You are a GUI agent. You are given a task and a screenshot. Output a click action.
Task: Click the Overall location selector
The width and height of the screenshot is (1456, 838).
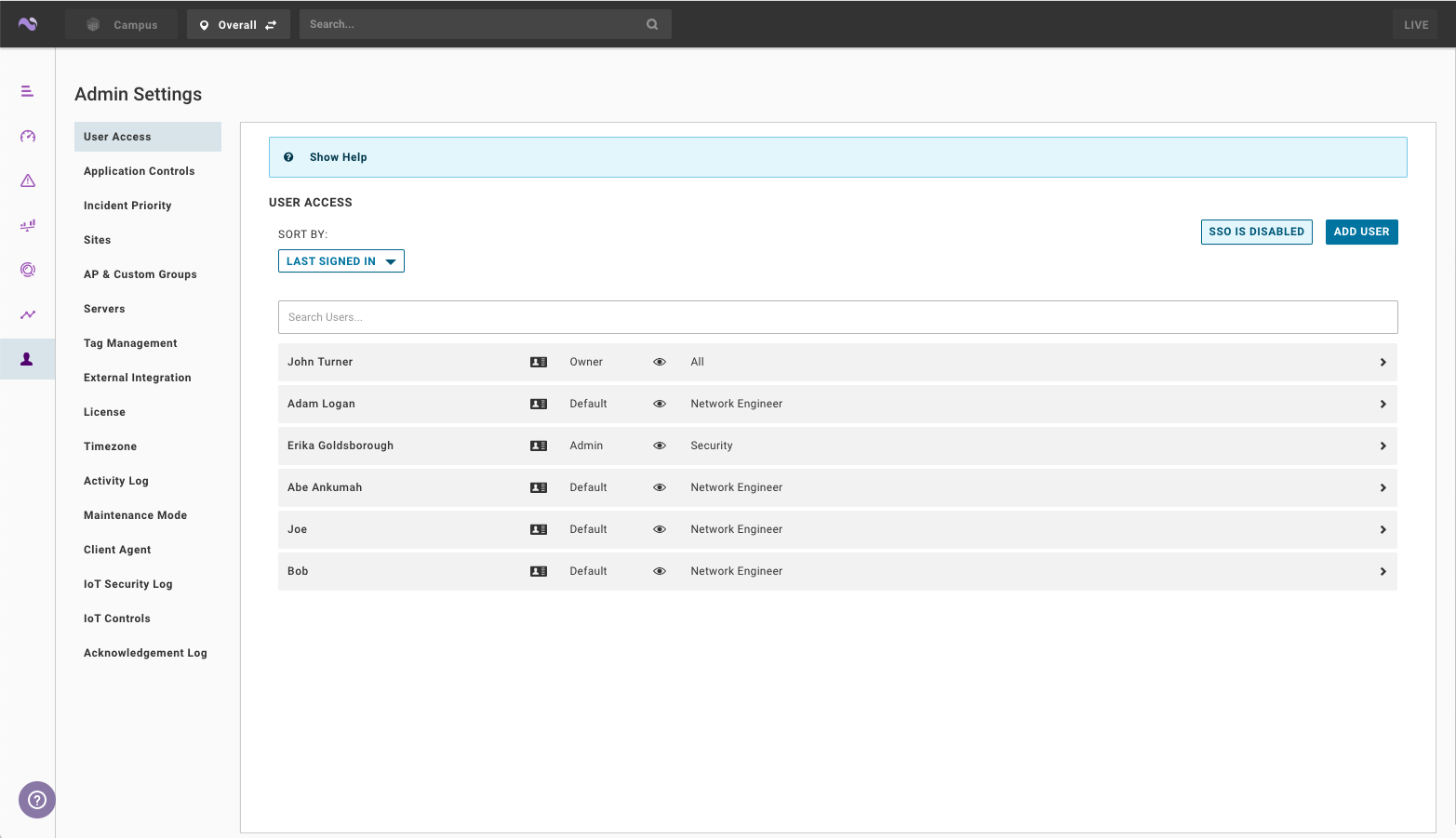[x=238, y=25]
